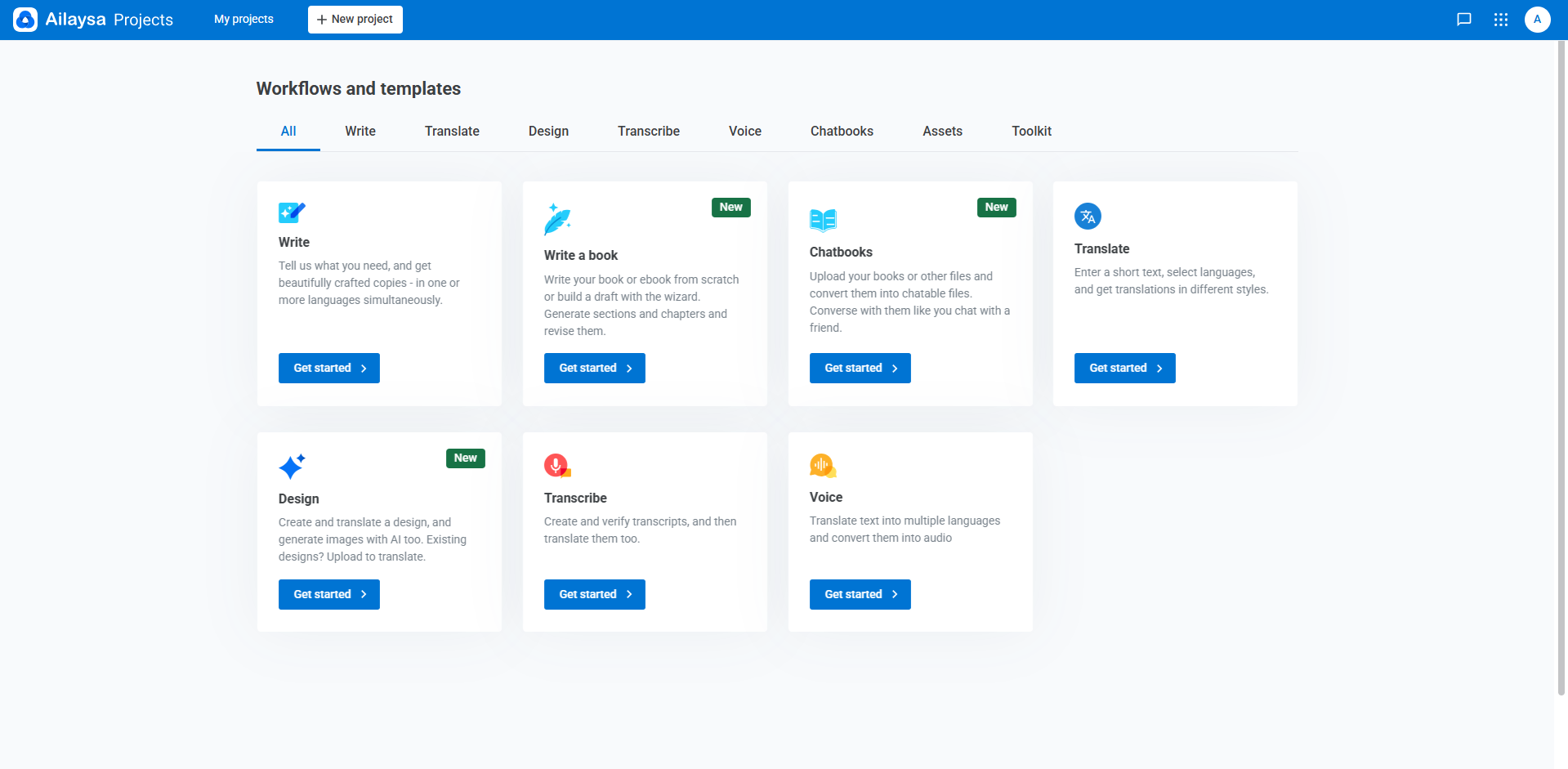Switch to the Chatbooks tab
The image size is (1568, 769).
click(x=842, y=131)
